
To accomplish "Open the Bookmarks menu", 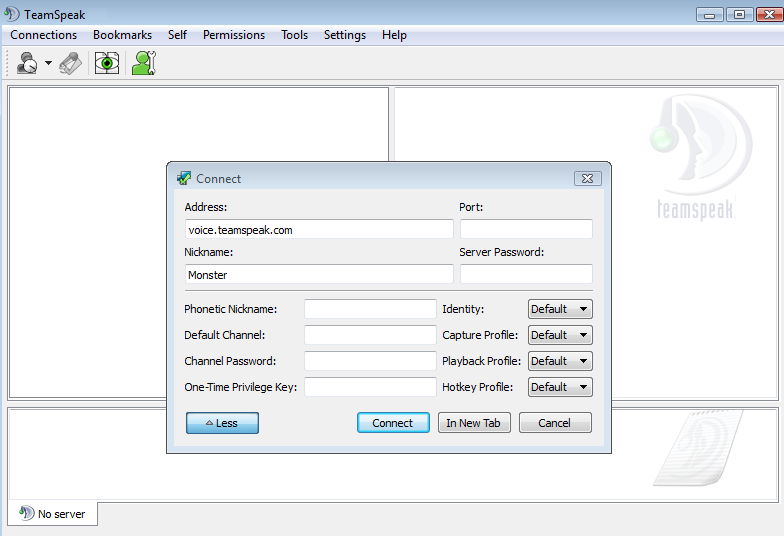I will pos(122,35).
